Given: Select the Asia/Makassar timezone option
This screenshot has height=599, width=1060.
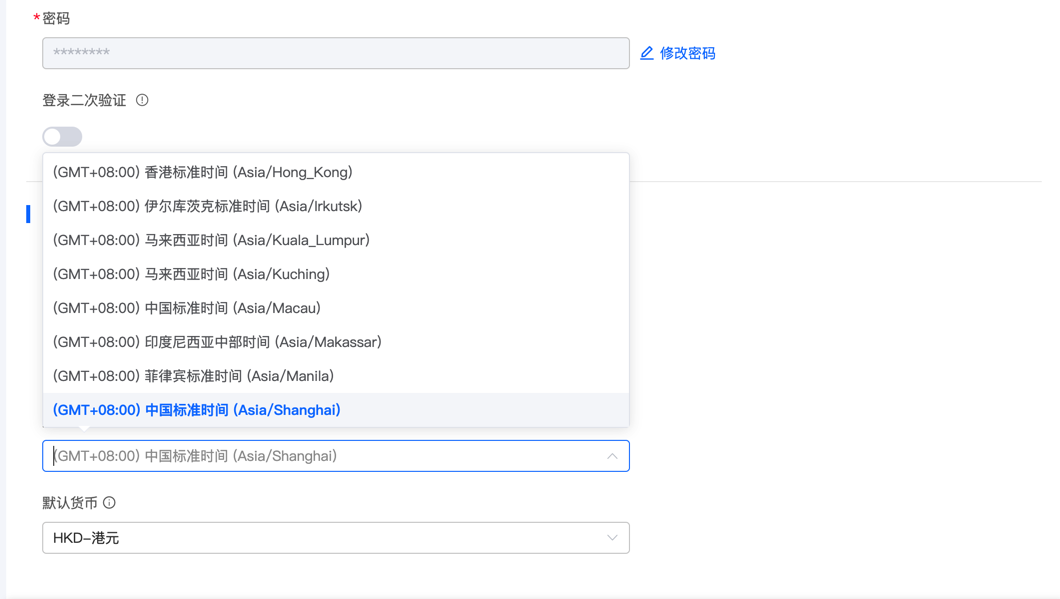Looking at the screenshot, I should tap(217, 342).
